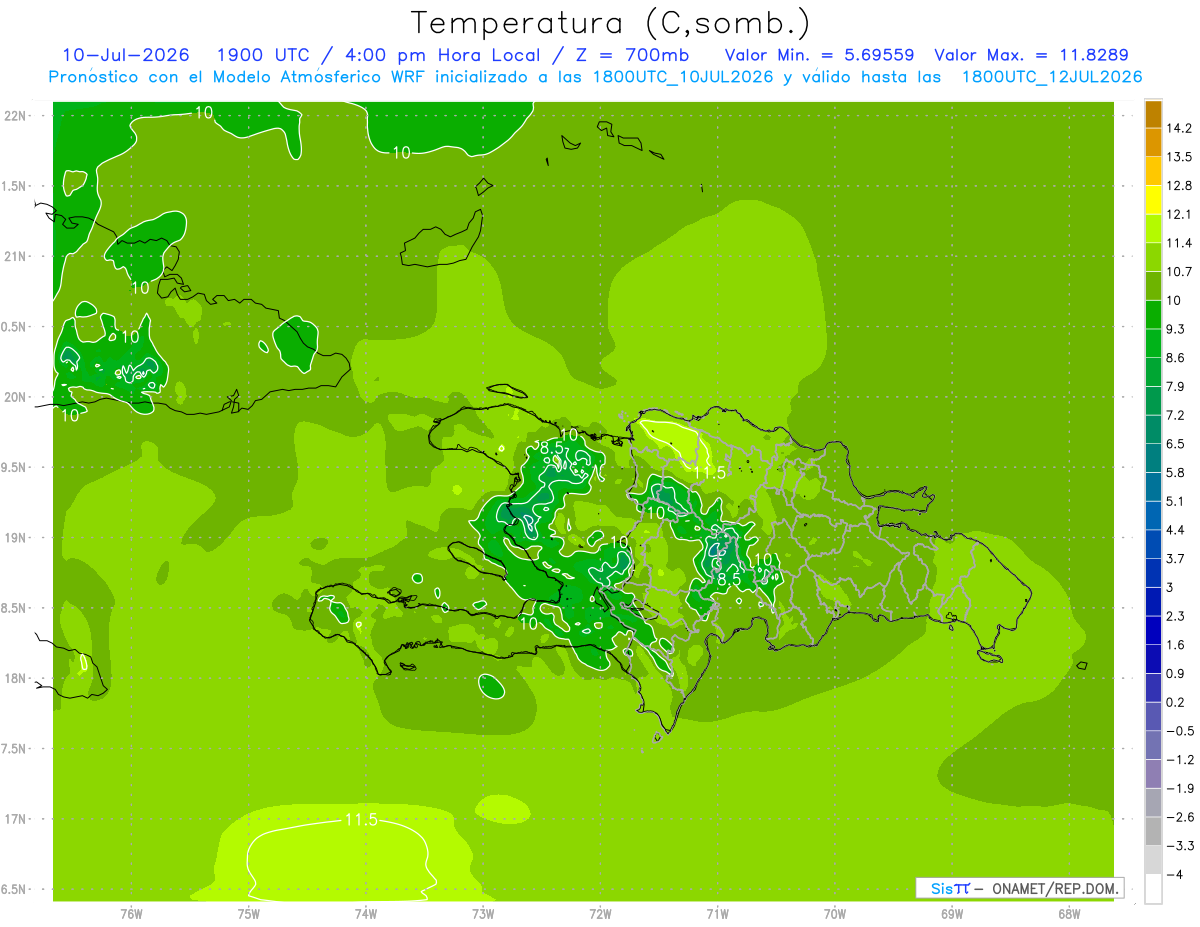Click the latitude label "17N"
Image resolution: width=1200 pixels, height=927 pixels.
17,819
